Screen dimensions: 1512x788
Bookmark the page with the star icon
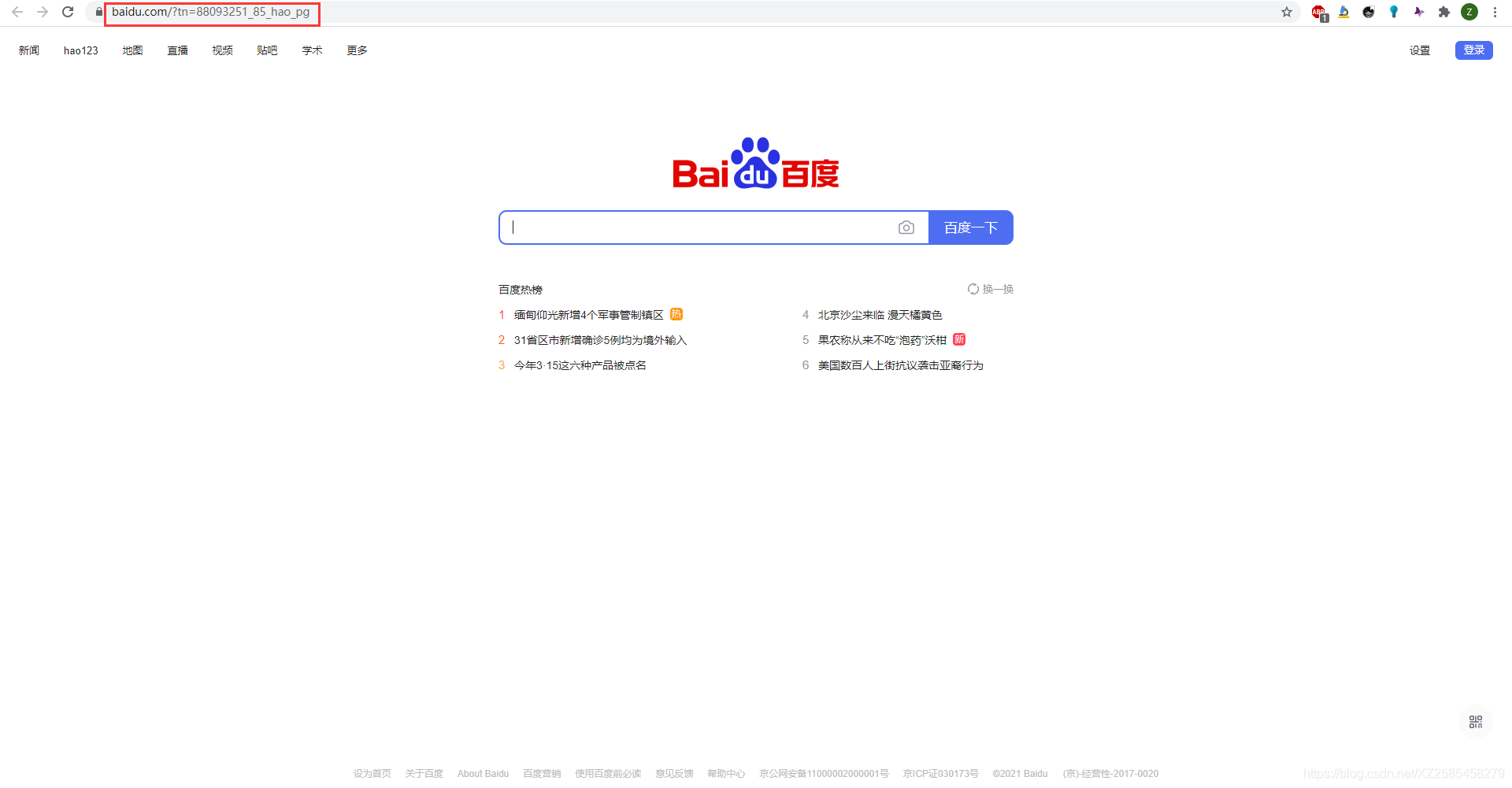click(1287, 12)
